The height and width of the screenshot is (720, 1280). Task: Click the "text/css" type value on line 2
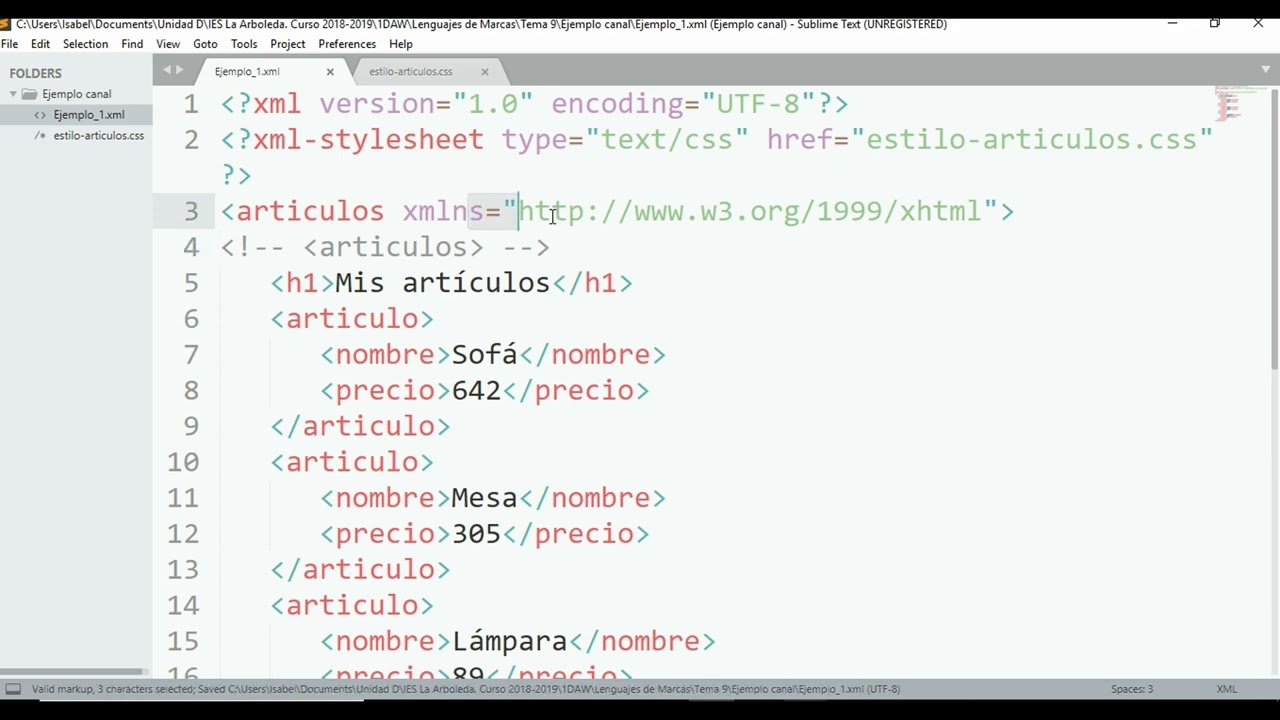667,140
